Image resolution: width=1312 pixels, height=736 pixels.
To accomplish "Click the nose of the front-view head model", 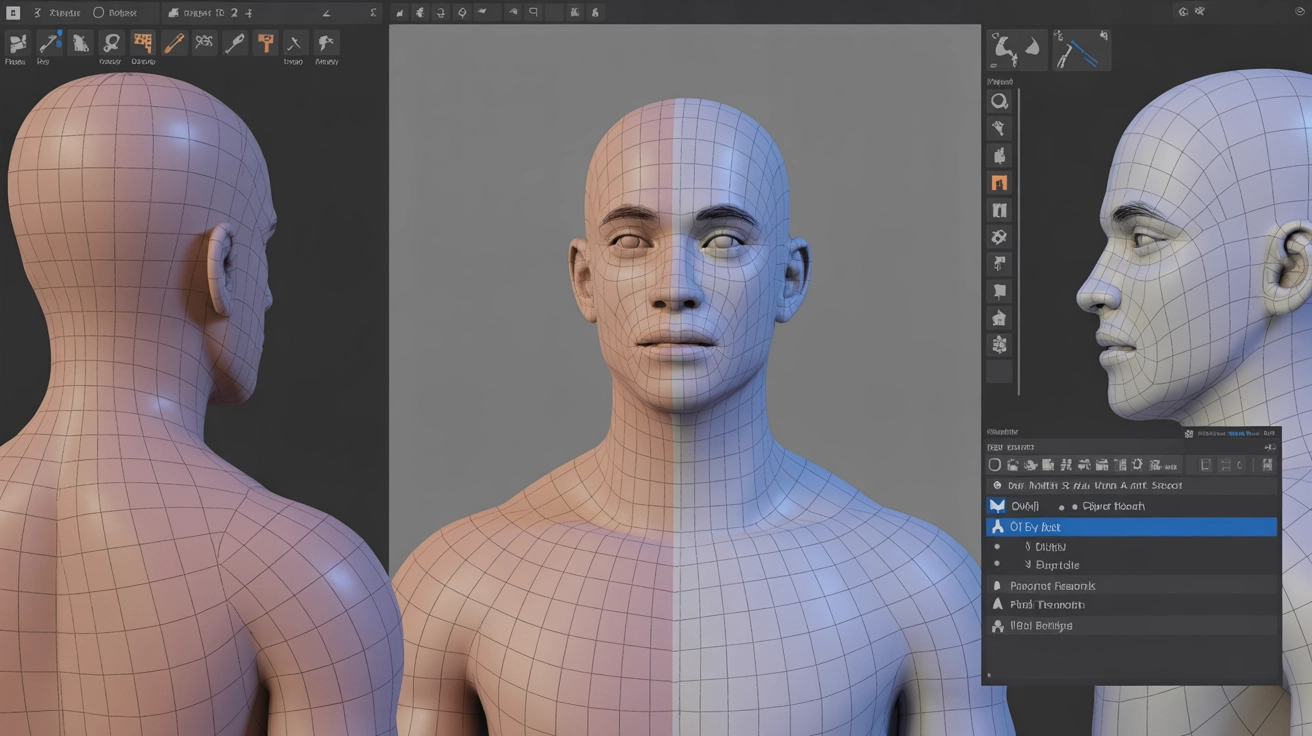I will [x=676, y=287].
